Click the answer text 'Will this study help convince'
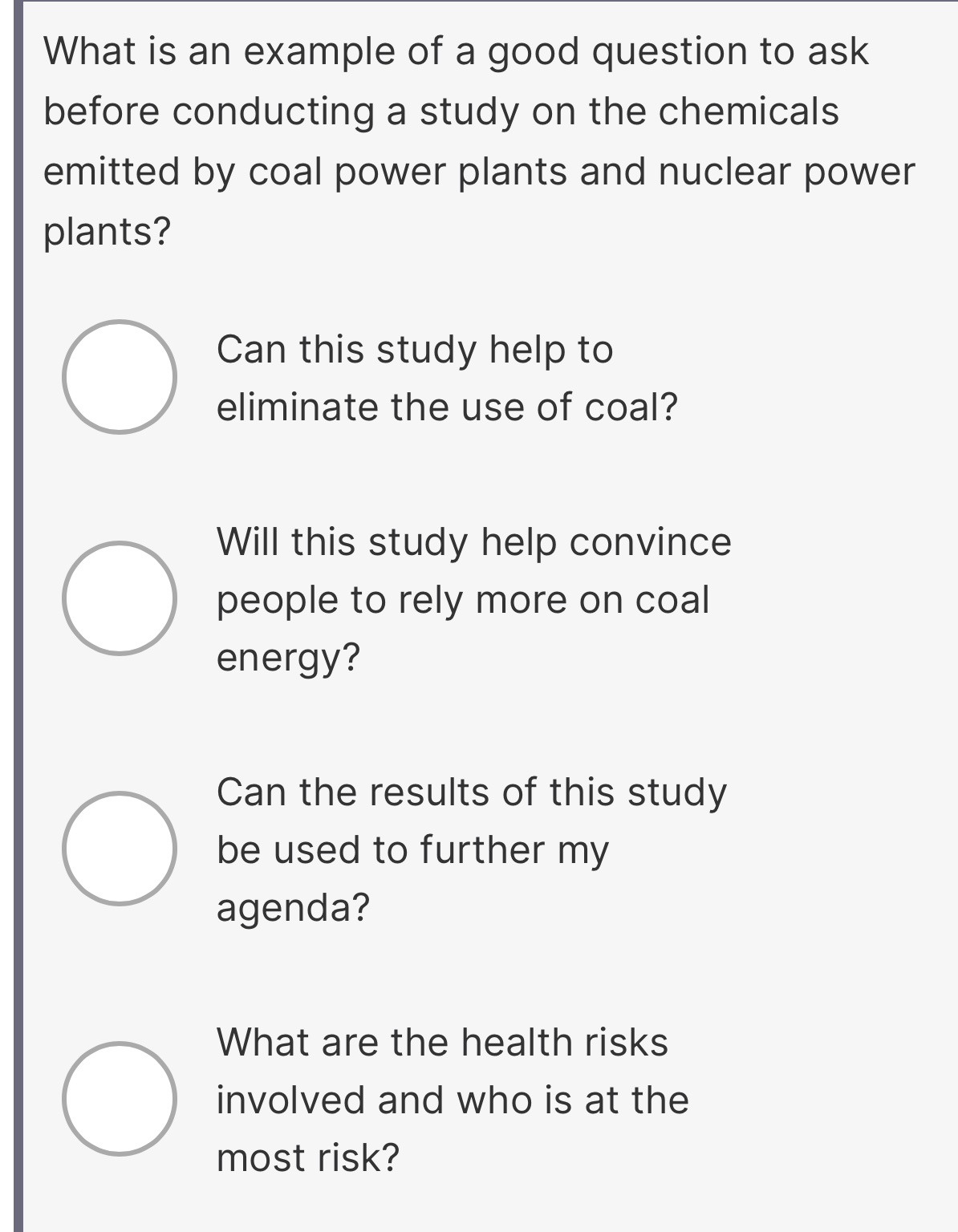 pyautogui.click(x=473, y=541)
